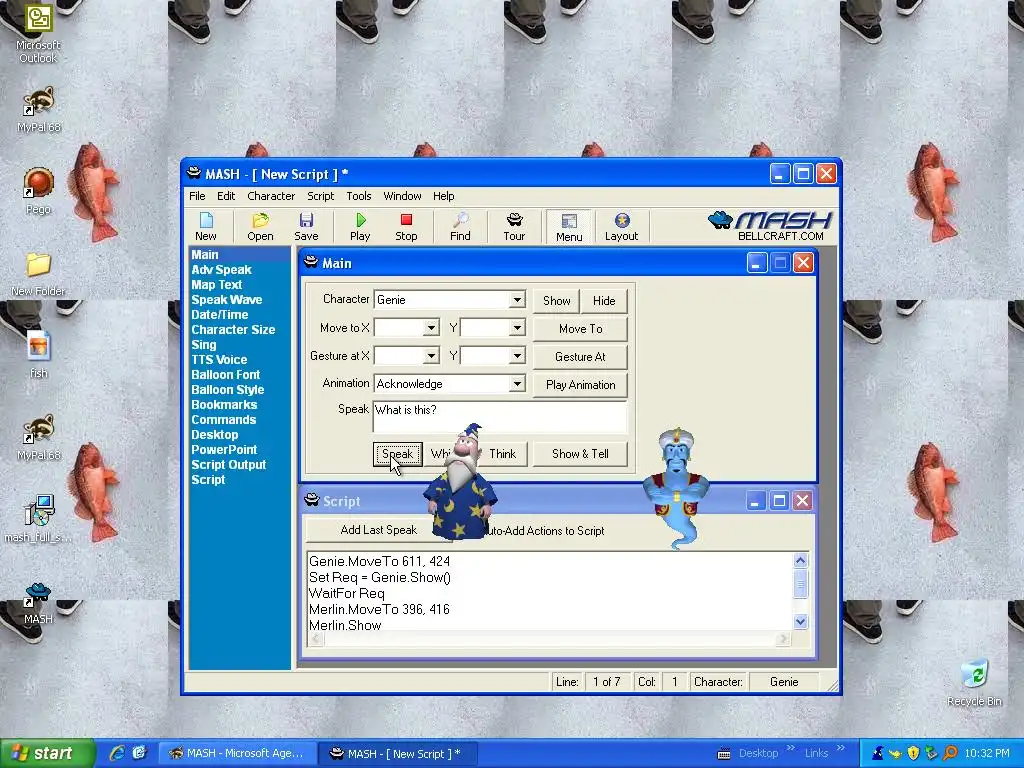
Task: Click the Speak button
Action: (x=397, y=454)
